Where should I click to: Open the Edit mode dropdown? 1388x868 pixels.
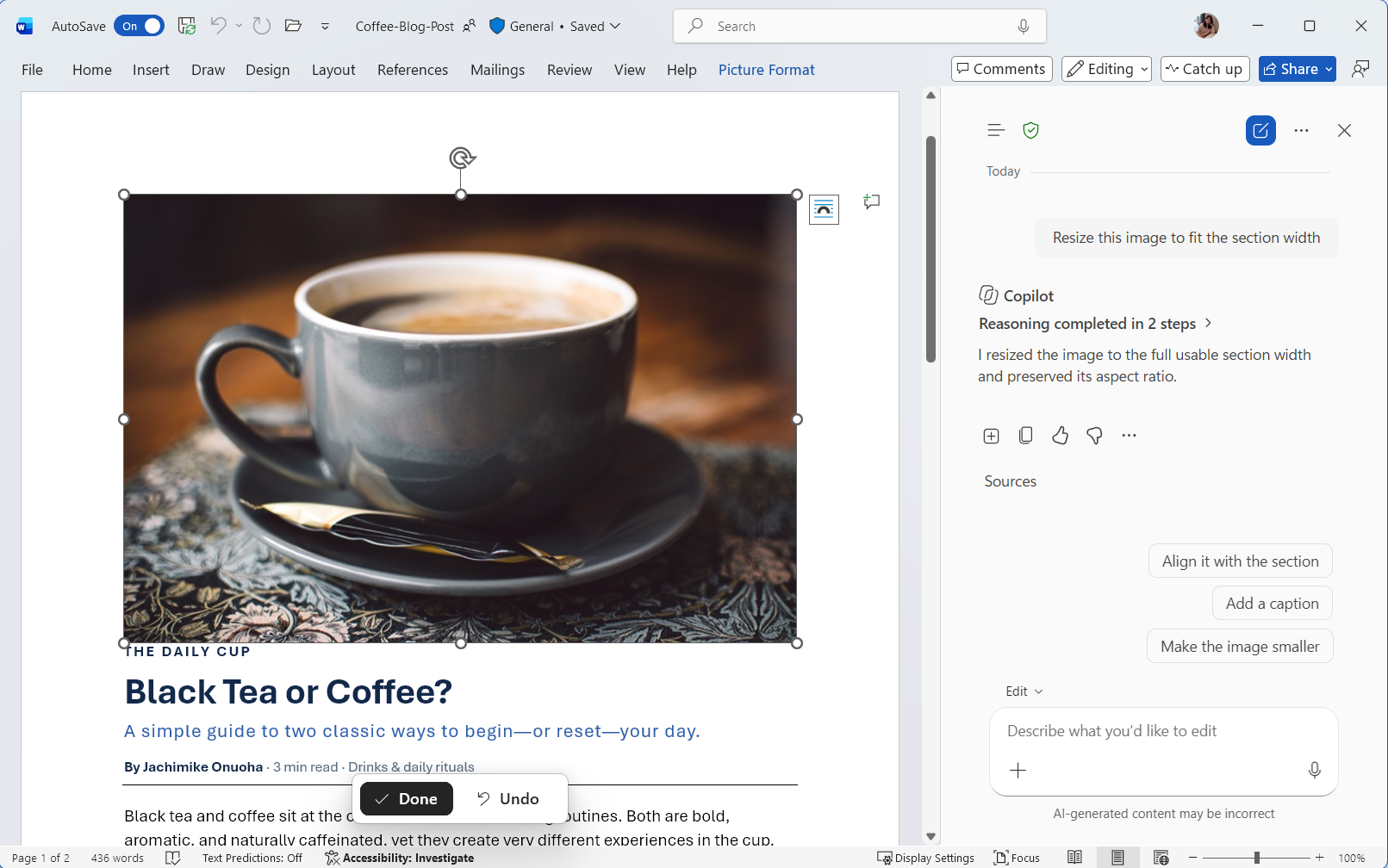tap(1024, 691)
